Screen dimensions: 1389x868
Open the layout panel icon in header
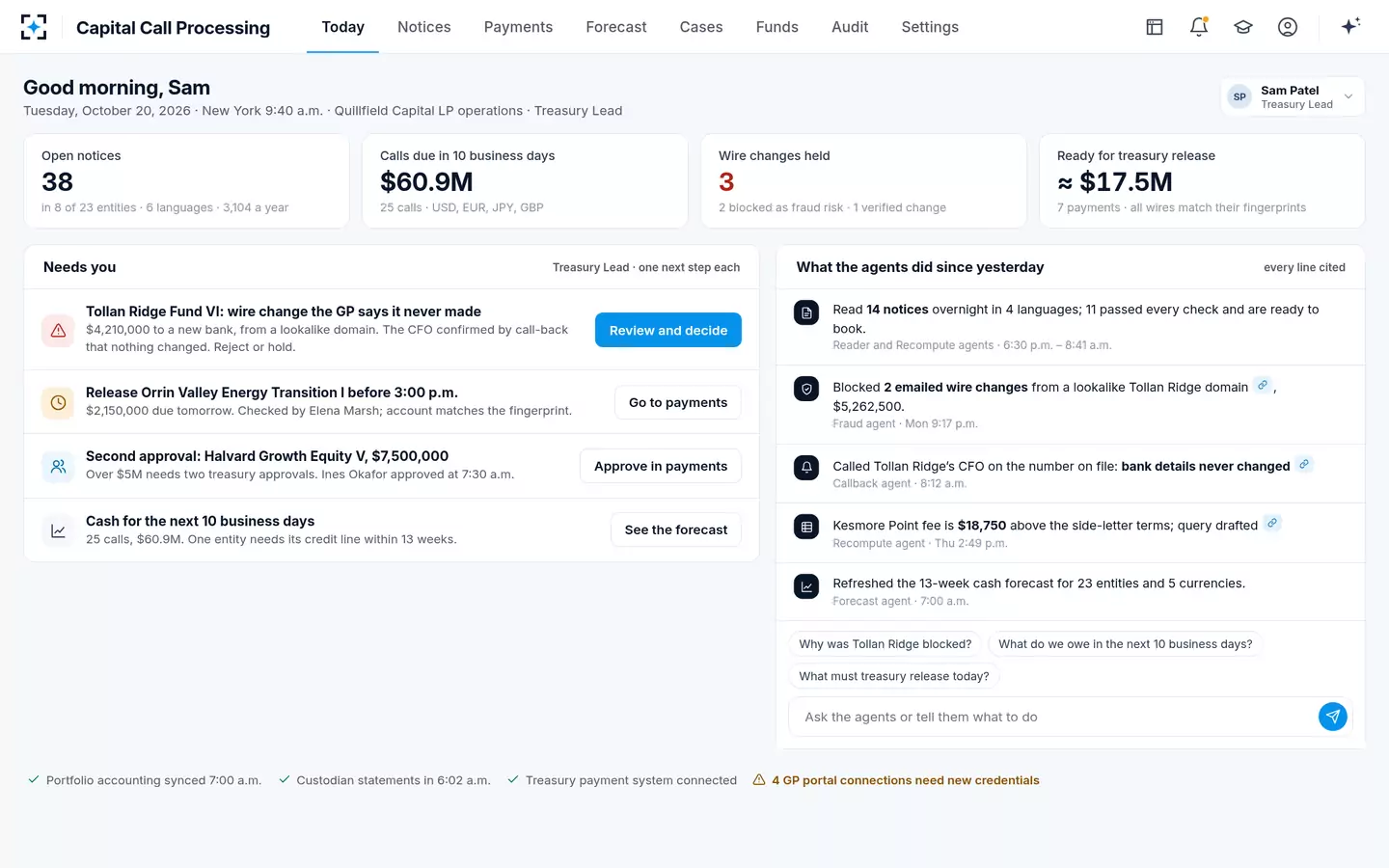click(1154, 27)
